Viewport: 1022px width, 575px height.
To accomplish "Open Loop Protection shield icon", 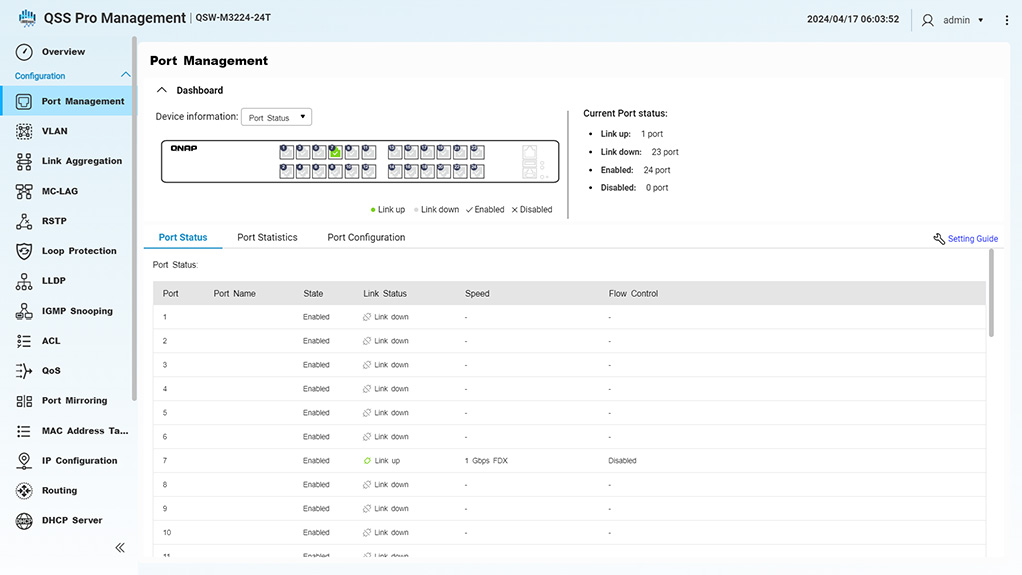I will click(24, 251).
